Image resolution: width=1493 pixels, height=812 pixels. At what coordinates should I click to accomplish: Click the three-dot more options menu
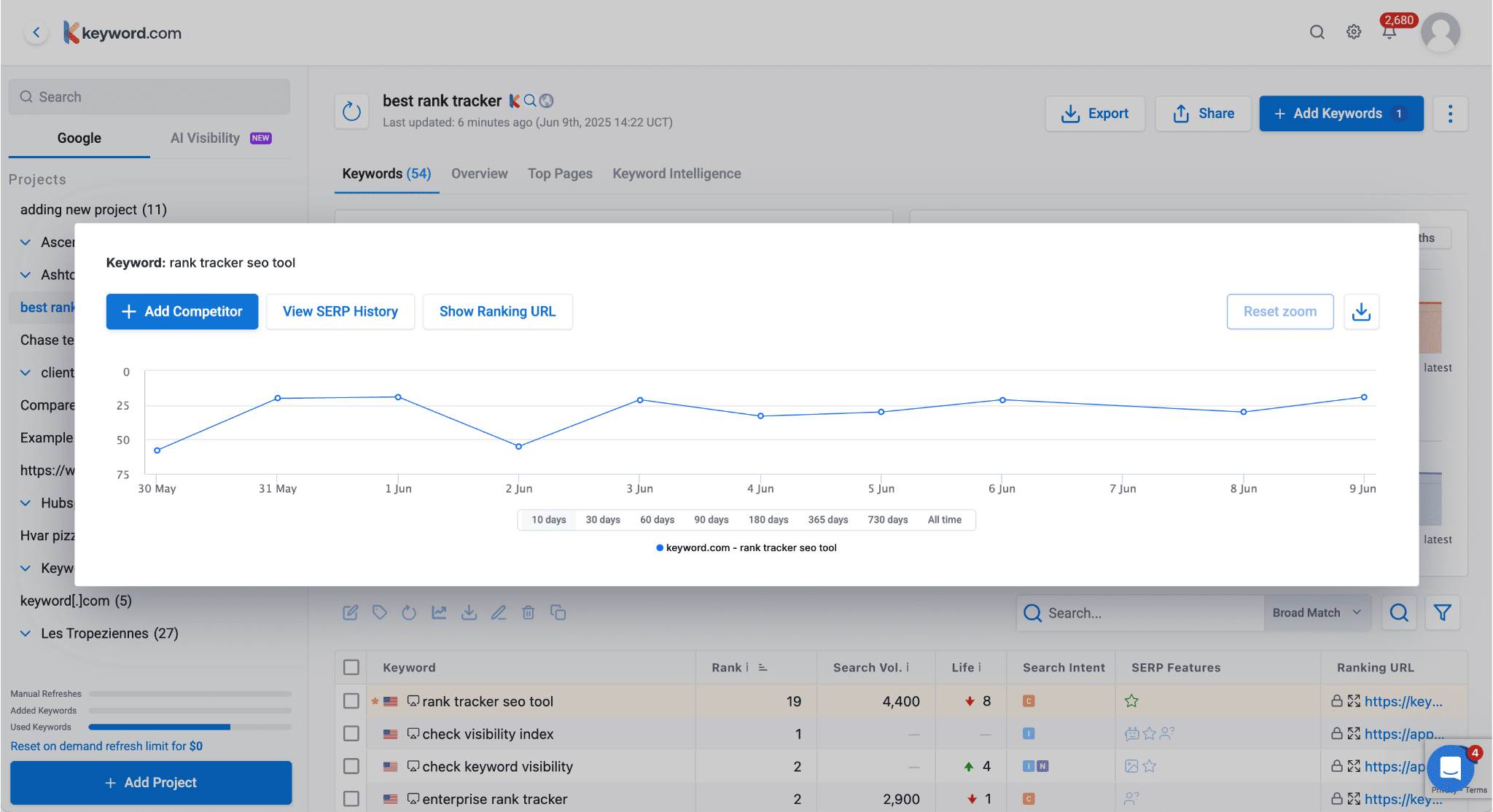1449,114
